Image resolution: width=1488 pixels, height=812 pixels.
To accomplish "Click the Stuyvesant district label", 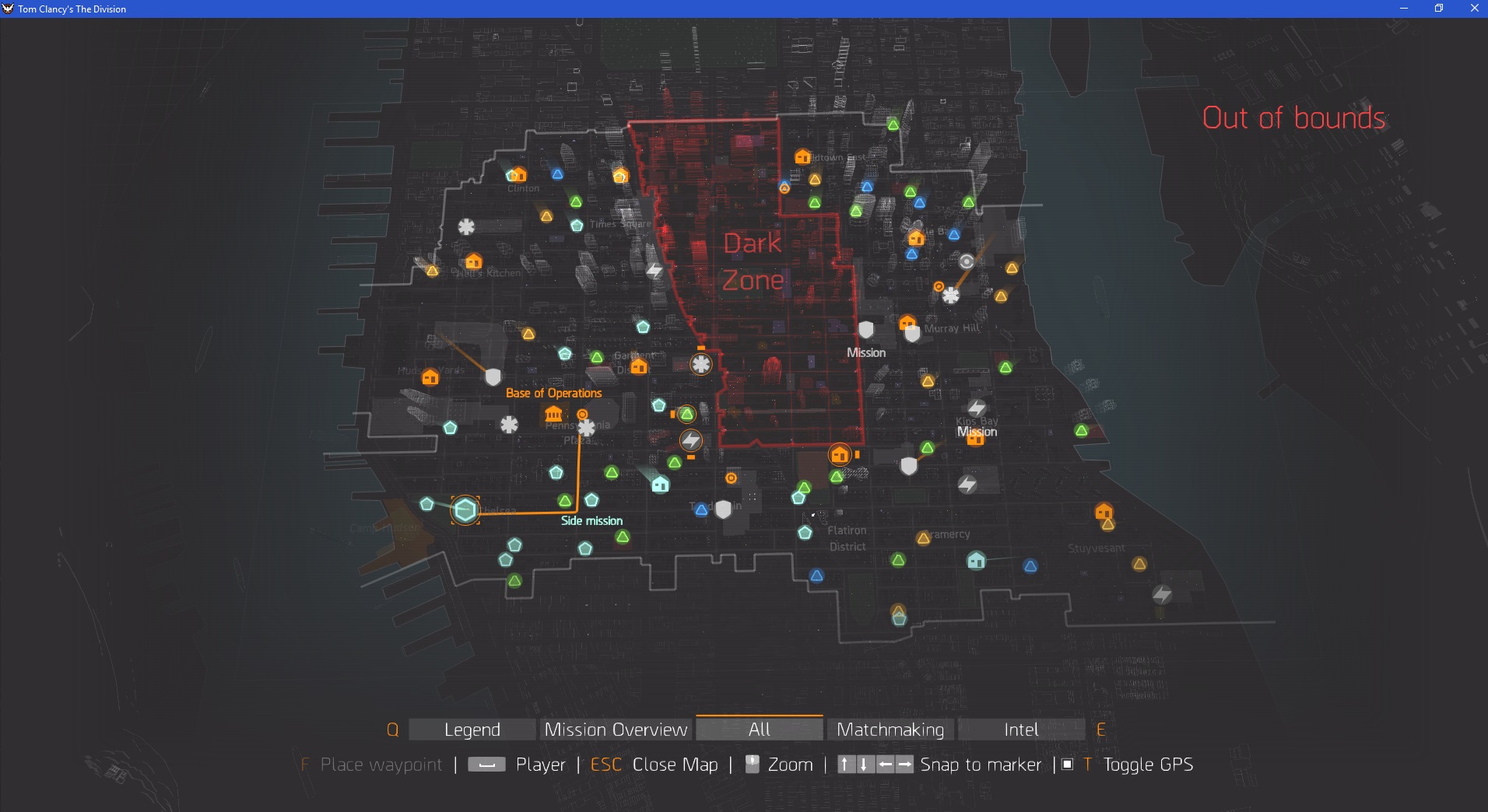I will click(x=1096, y=548).
